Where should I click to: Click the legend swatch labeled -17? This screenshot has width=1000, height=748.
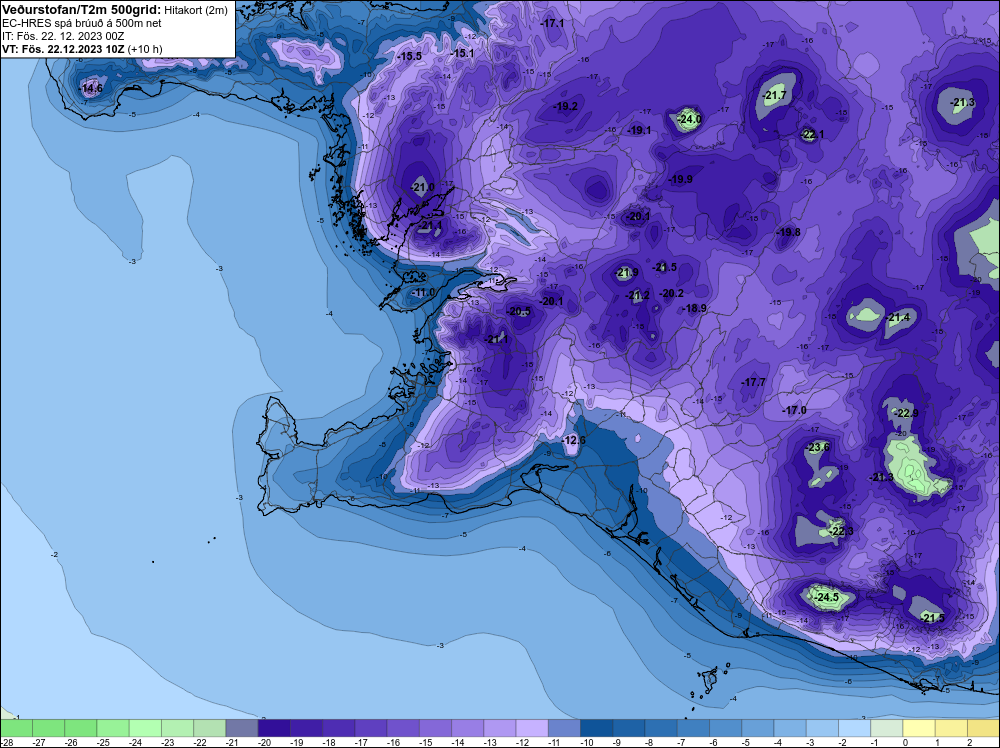[371, 728]
